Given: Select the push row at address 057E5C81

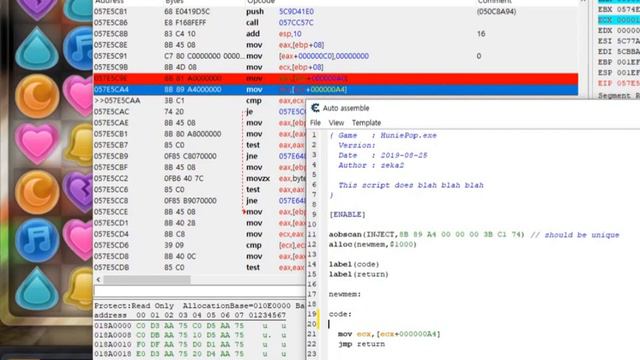Looking at the screenshot, I should pos(336,11).
